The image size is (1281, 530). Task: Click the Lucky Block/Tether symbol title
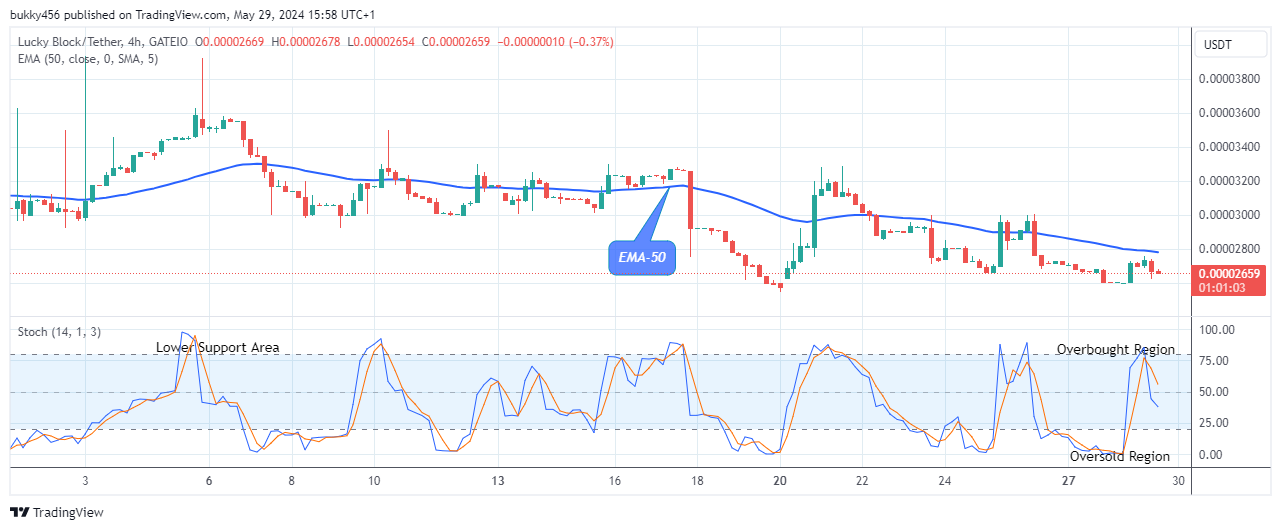point(81,42)
